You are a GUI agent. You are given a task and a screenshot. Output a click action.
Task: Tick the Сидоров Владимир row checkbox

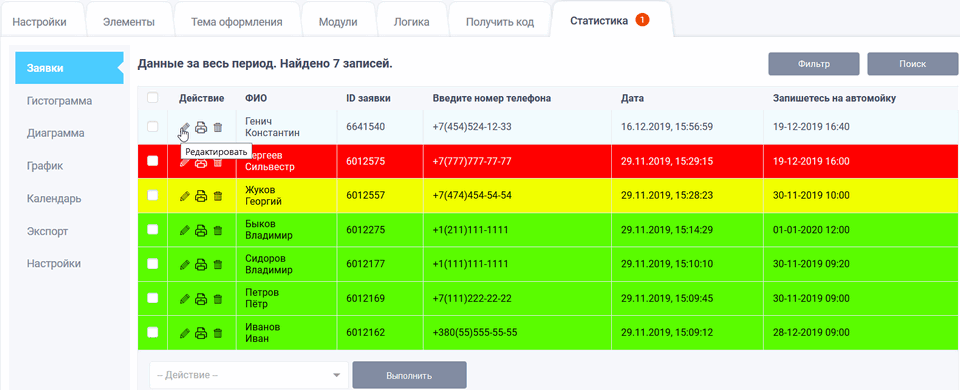pos(153,263)
